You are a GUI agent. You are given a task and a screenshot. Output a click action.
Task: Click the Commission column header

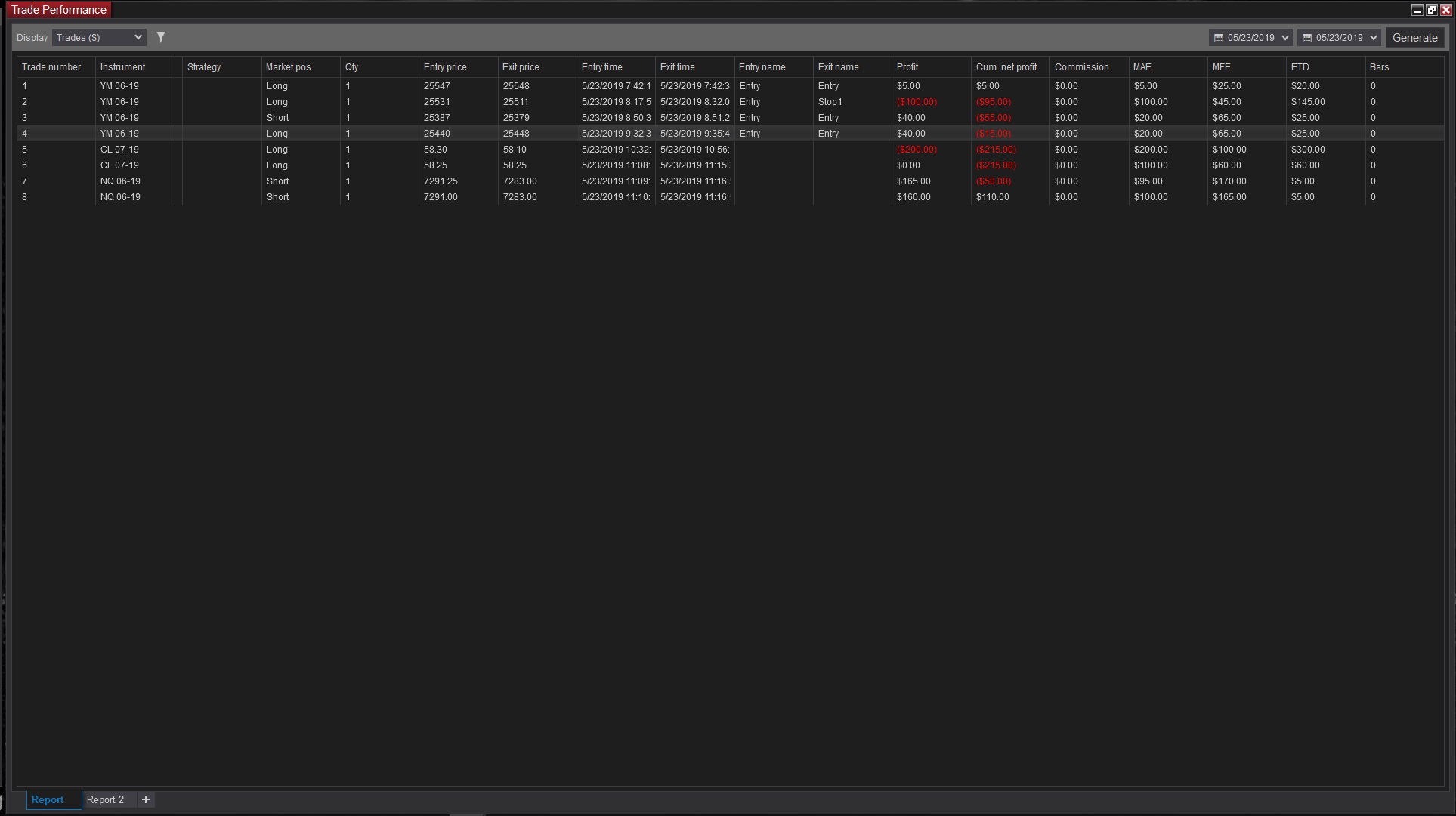[x=1089, y=67]
